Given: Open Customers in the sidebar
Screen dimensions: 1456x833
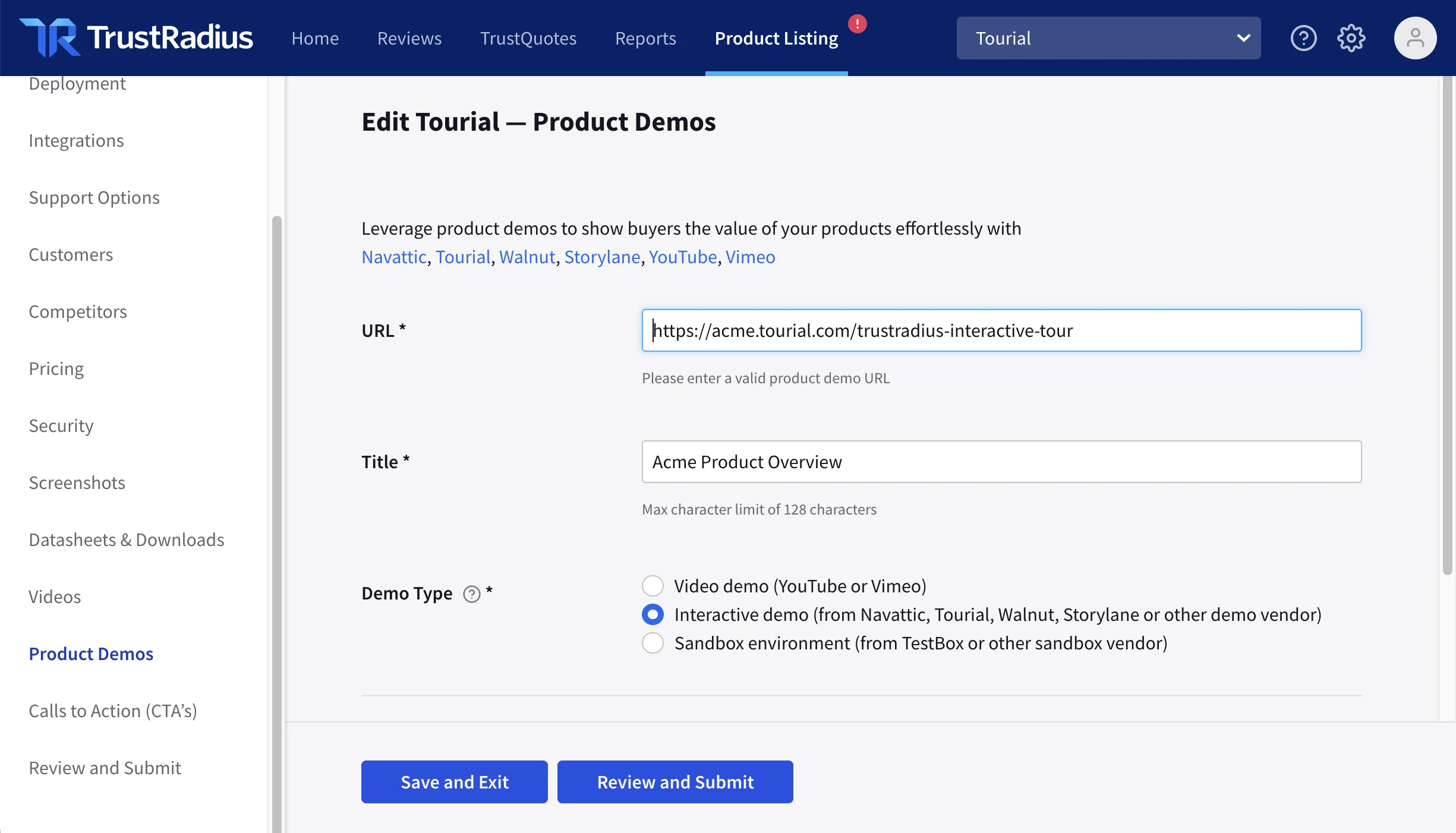Looking at the screenshot, I should coord(71,254).
